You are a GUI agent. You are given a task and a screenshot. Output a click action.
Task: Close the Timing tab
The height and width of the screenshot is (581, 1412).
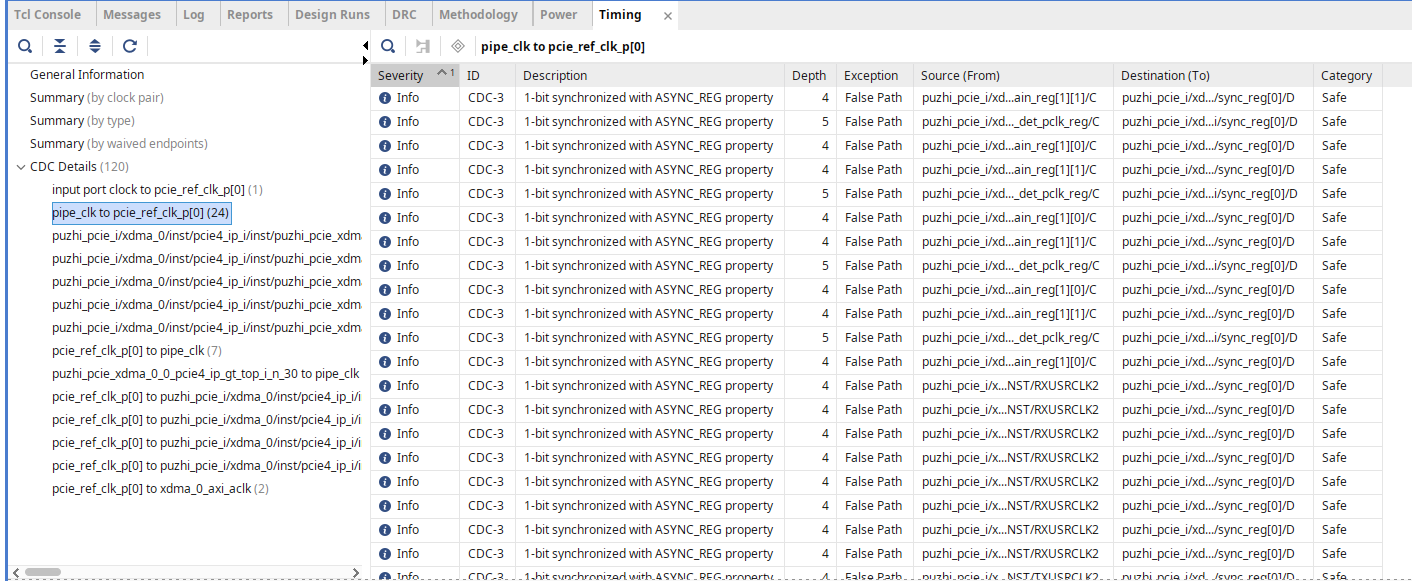tap(668, 15)
